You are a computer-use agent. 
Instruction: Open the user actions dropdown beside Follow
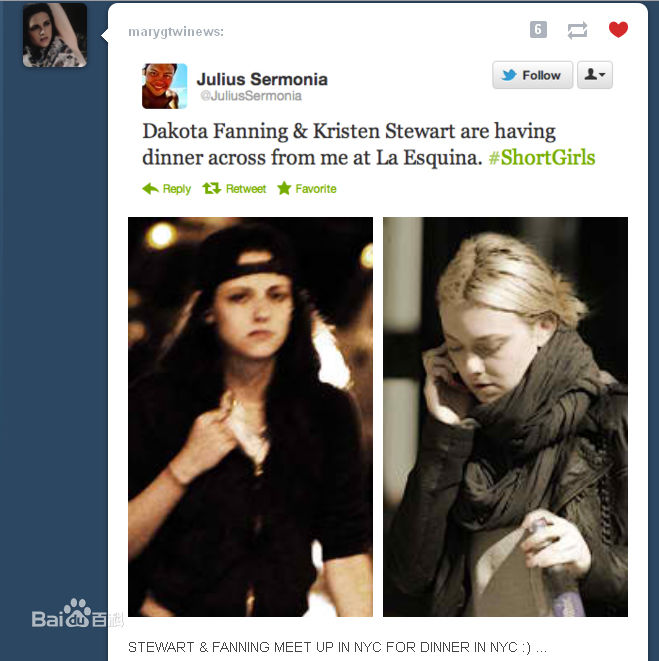pos(594,75)
